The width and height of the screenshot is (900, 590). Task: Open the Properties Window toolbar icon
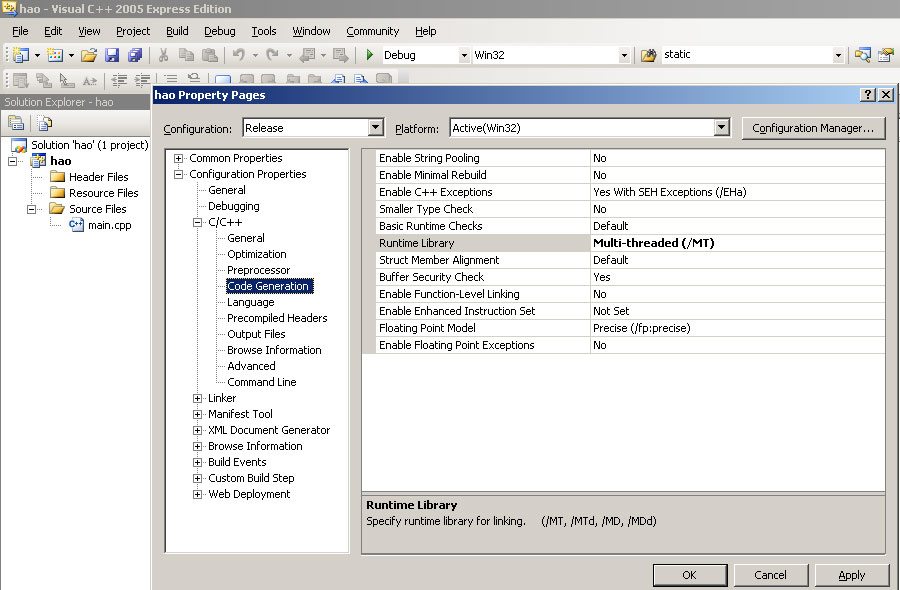886,55
